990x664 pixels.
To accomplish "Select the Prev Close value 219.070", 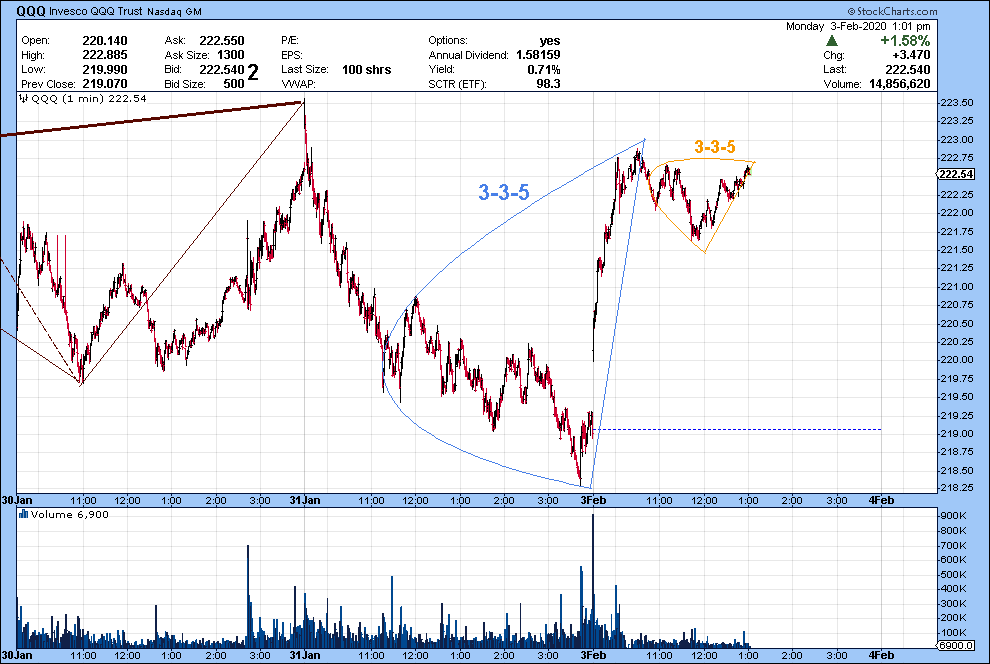I will pyautogui.click(x=105, y=84).
